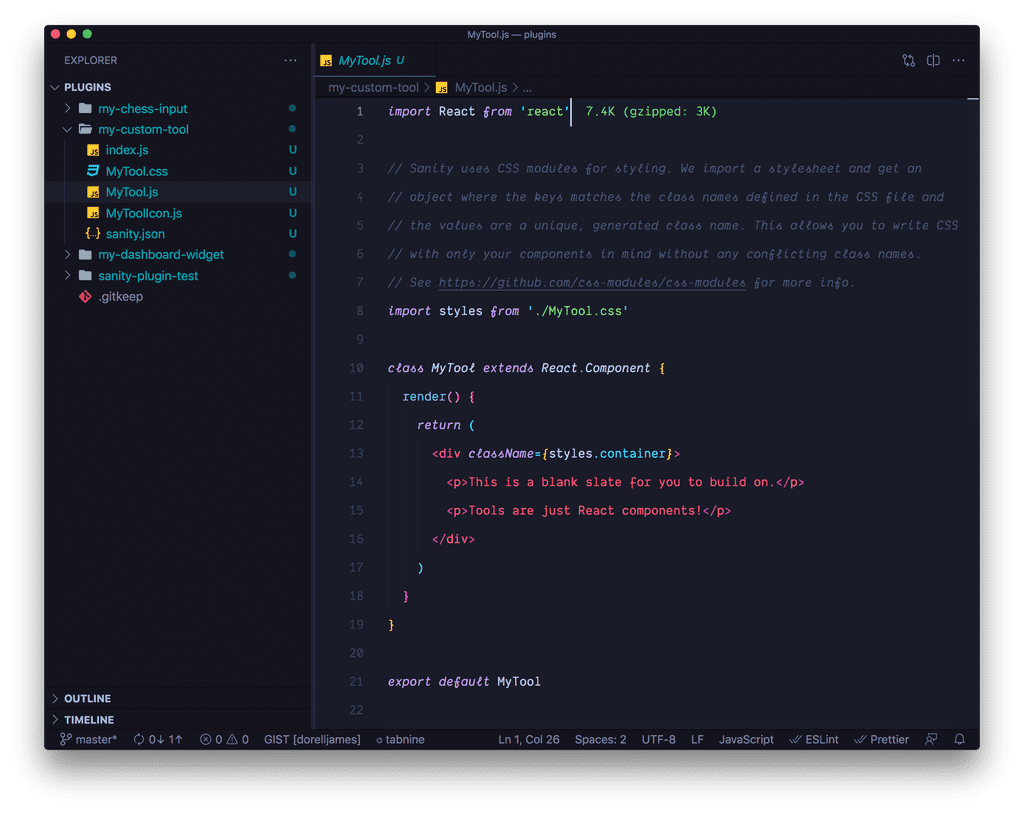Expand the OUTLINE section

pyautogui.click(x=90, y=698)
